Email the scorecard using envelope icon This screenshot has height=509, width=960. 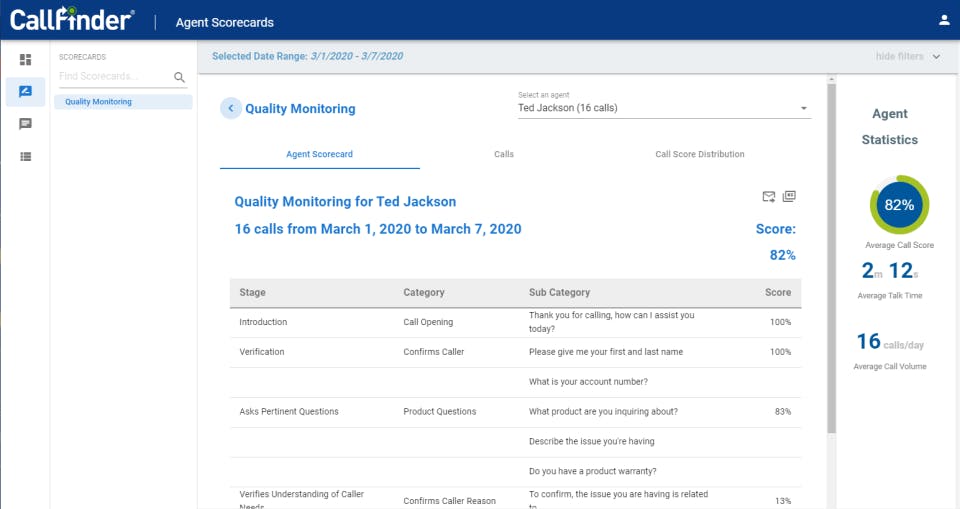tap(769, 197)
